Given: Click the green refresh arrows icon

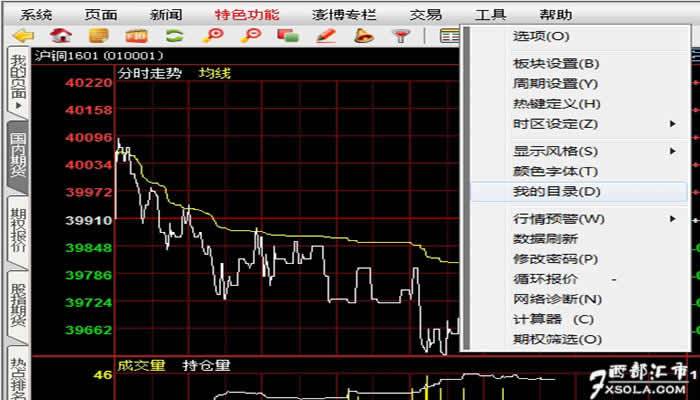Looking at the screenshot, I should 175,36.
